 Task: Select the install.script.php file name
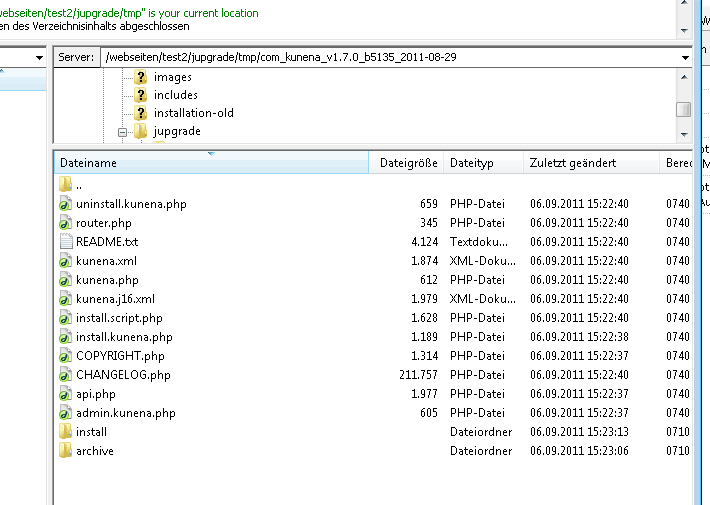coord(119,318)
